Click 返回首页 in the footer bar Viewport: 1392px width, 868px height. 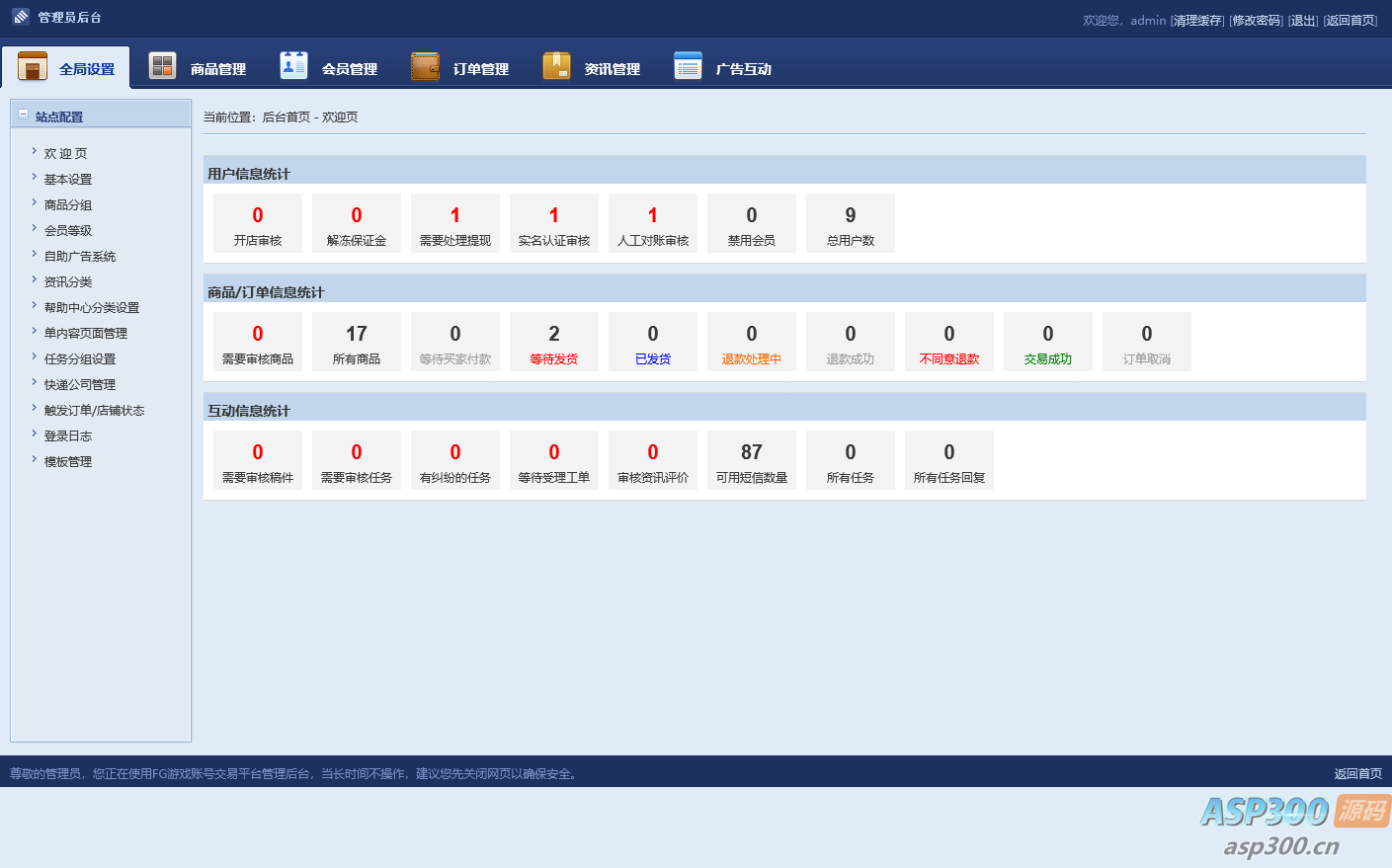pyautogui.click(x=1358, y=774)
